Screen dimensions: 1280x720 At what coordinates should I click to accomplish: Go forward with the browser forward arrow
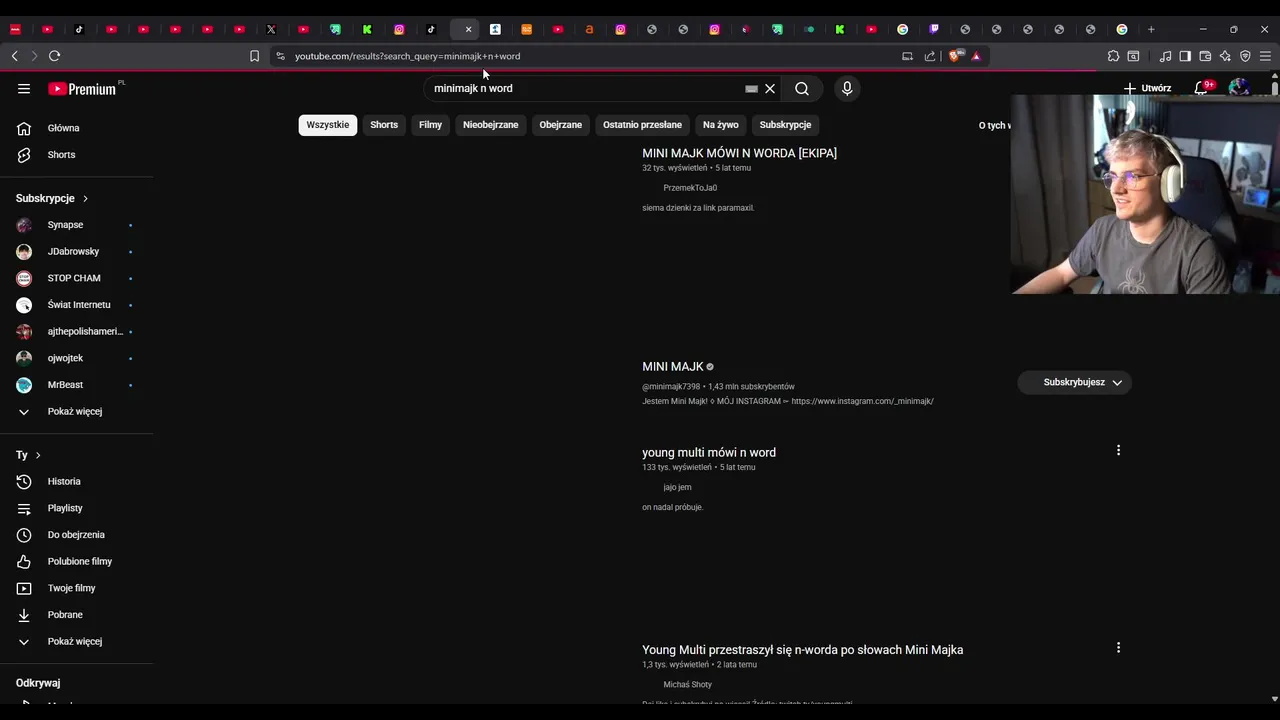point(34,56)
